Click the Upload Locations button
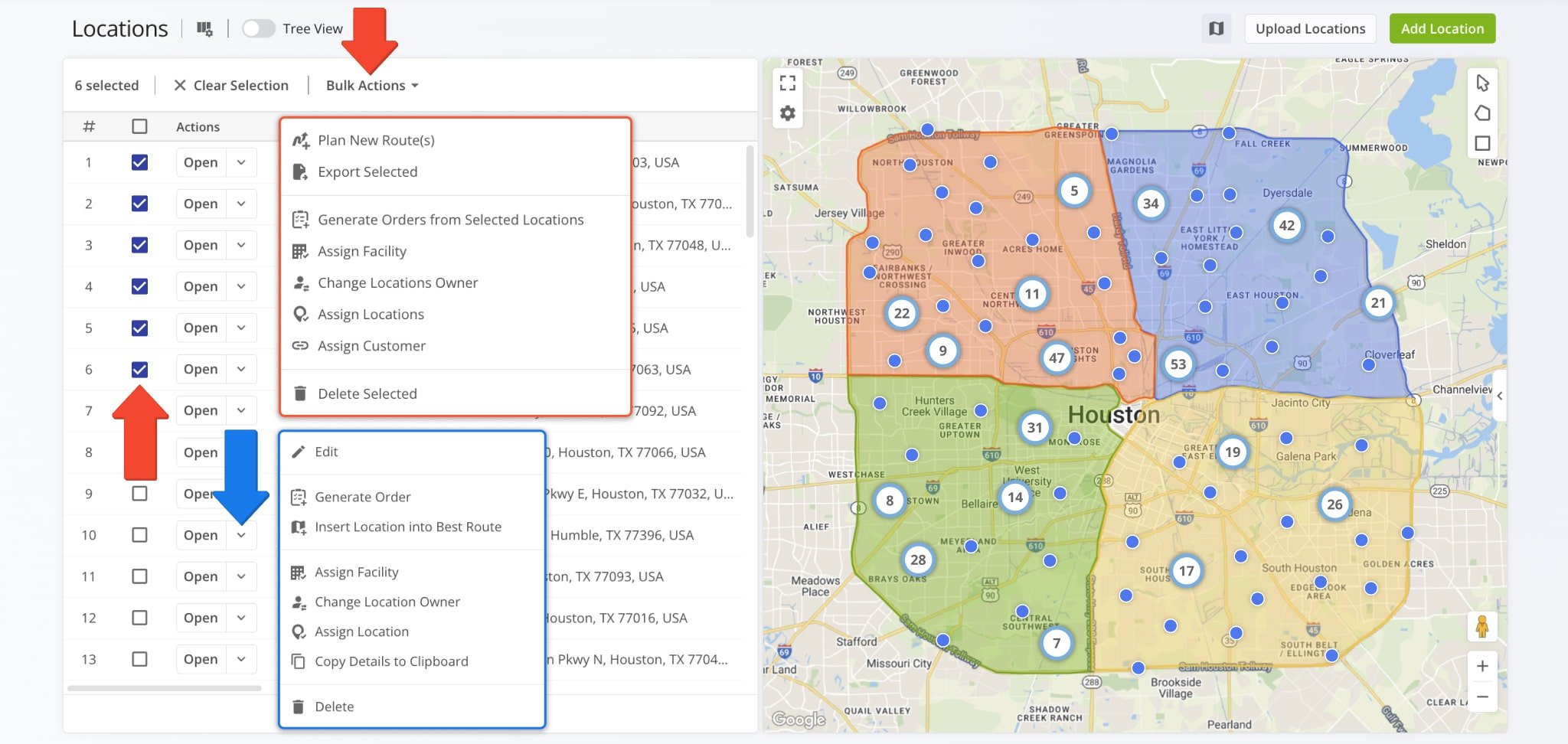1568x744 pixels. [1310, 29]
